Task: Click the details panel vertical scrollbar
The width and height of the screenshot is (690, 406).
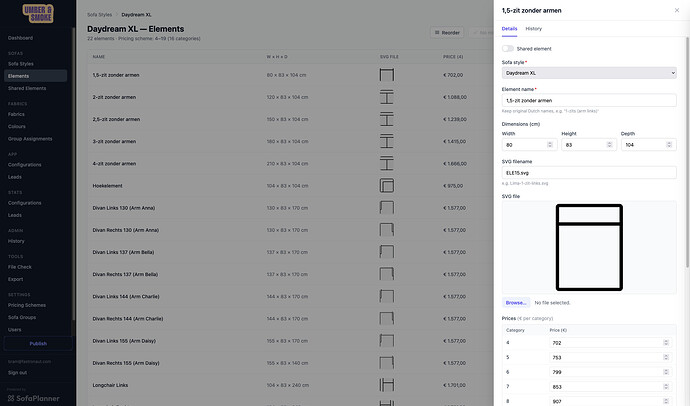Action: point(687,152)
